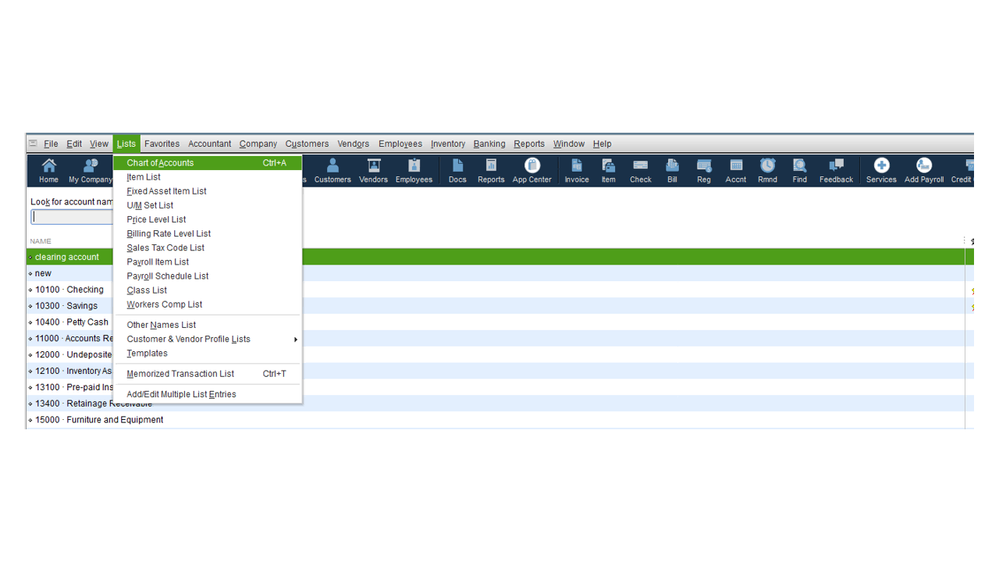The width and height of the screenshot is (999, 562).
Task: Open the Vendors toolbar icon
Action: point(373,171)
